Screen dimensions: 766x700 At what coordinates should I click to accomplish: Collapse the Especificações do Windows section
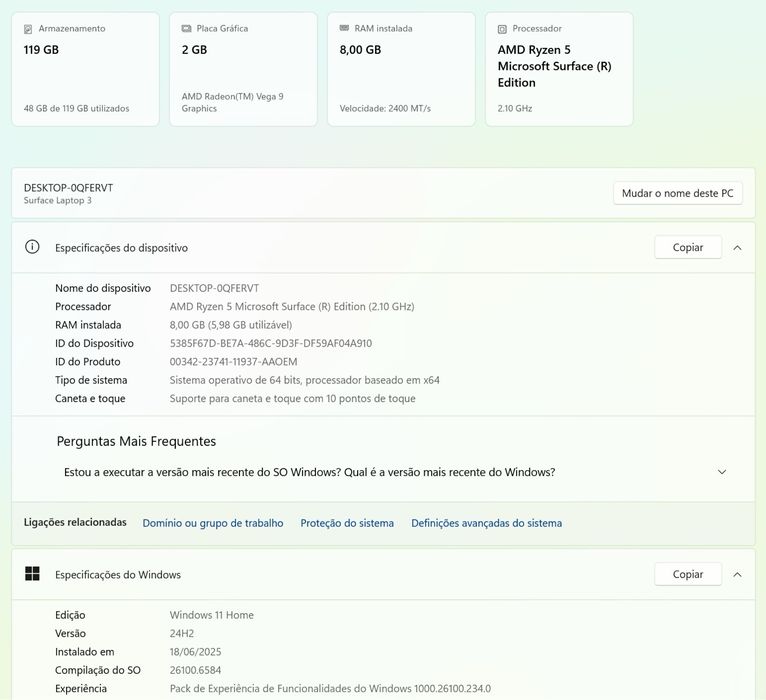[x=737, y=574]
